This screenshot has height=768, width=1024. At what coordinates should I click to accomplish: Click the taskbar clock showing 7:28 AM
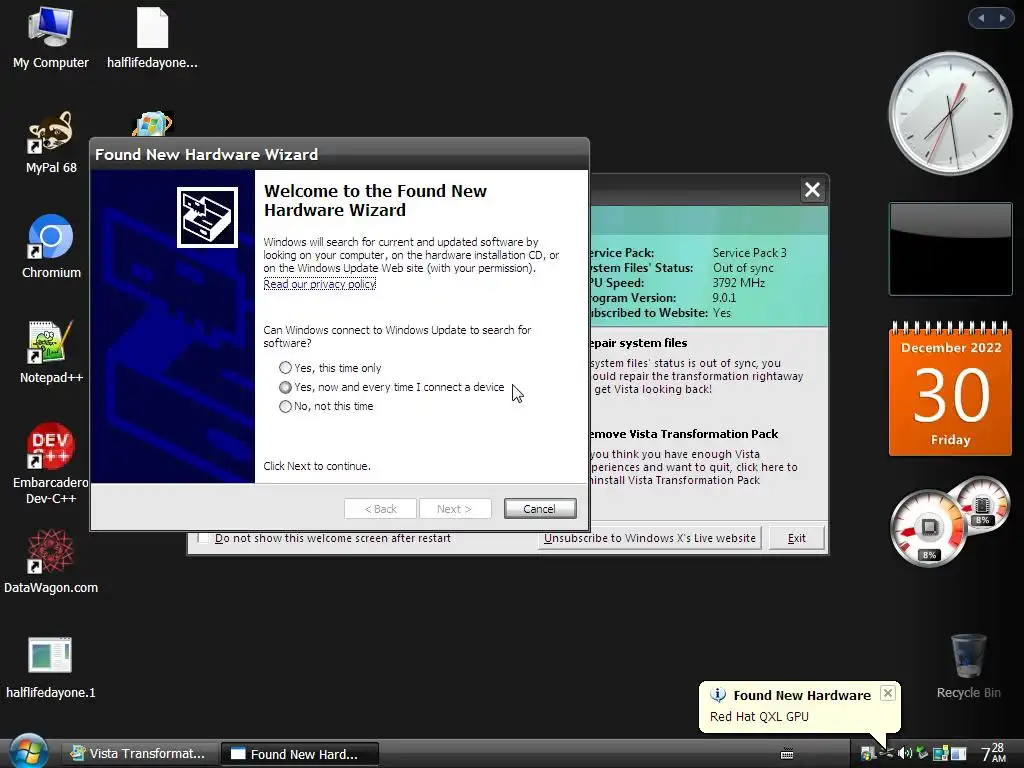(x=993, y=753)
